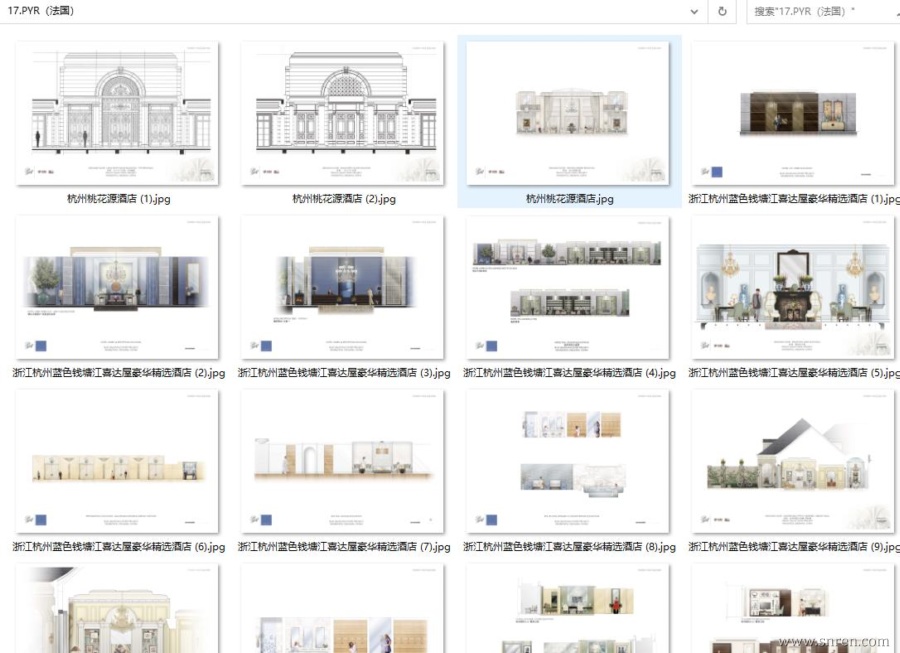Click the filename label 浙江杭州蓝色钱塘江喜达屋豪华精选酒店 (5).jpg
900x653 pixels.
(794, 373)
